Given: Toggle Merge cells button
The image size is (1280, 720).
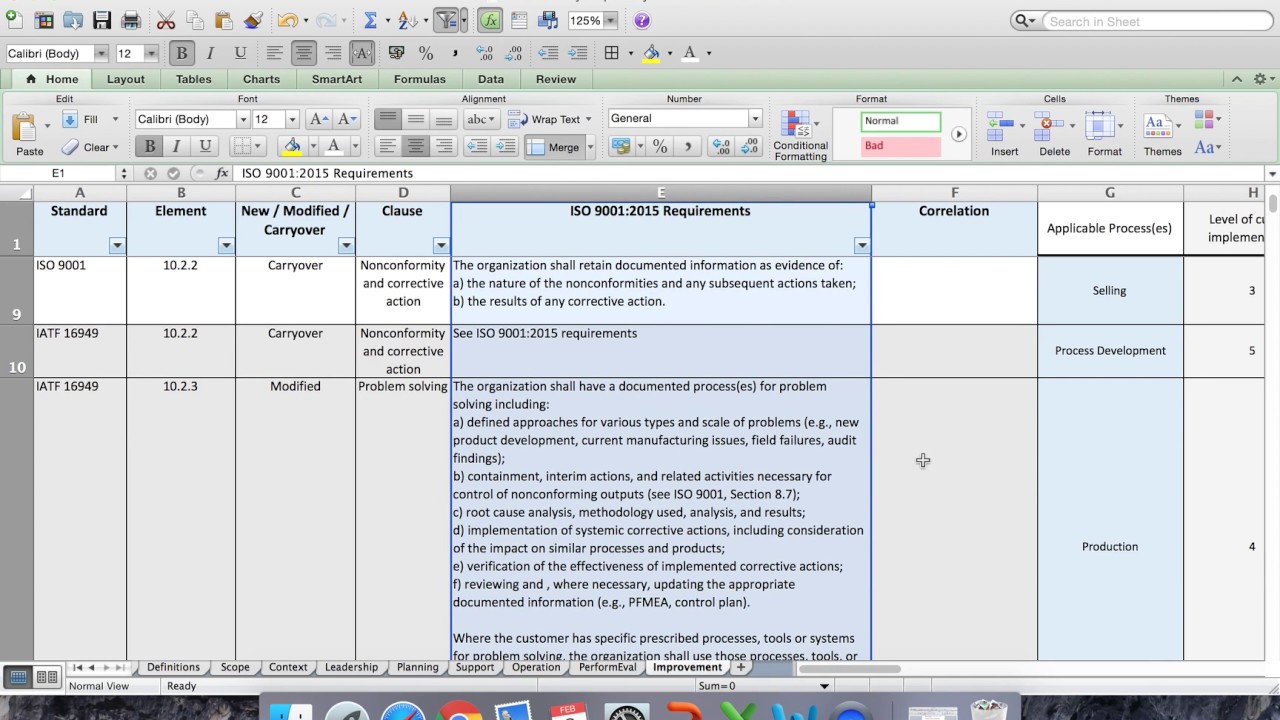Looking at the screenshot, I should click(x=555, y=147).
